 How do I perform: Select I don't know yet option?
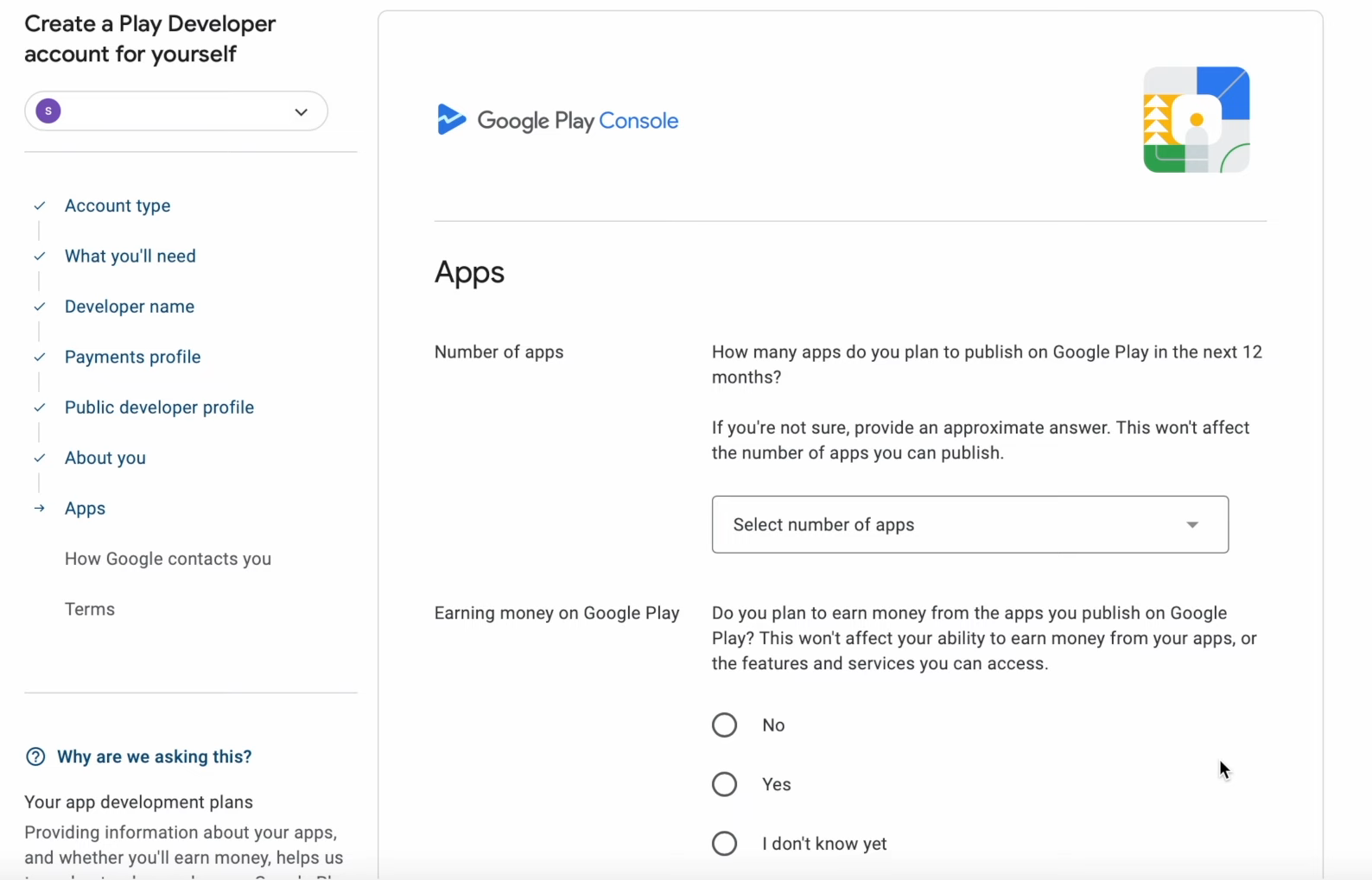point(724,844)
